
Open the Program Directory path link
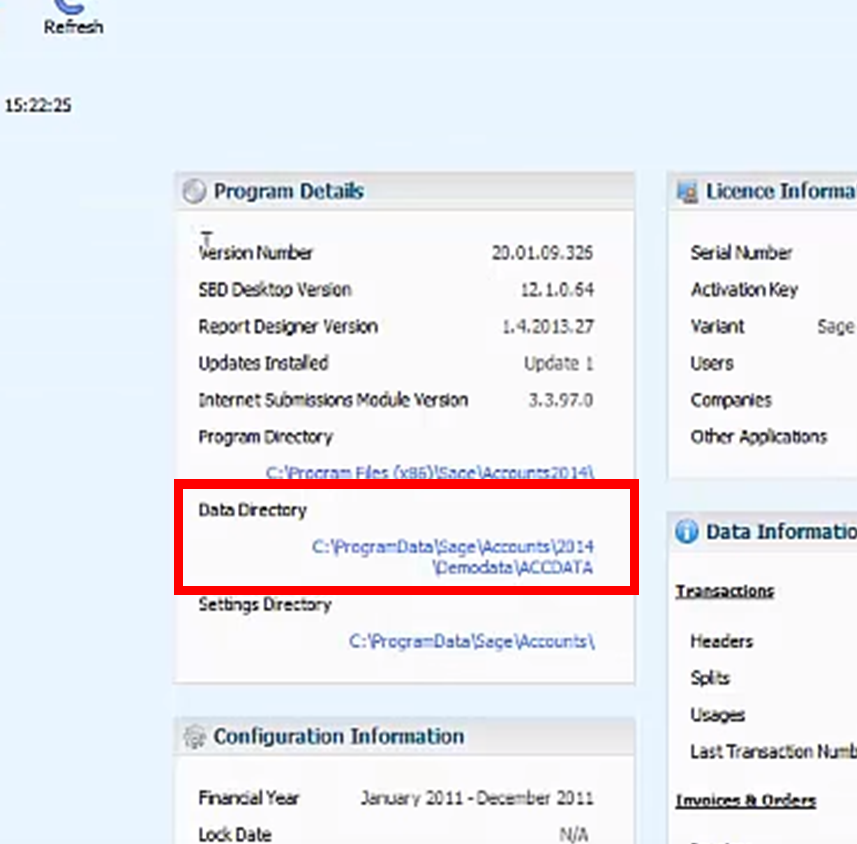coord(430,472)
